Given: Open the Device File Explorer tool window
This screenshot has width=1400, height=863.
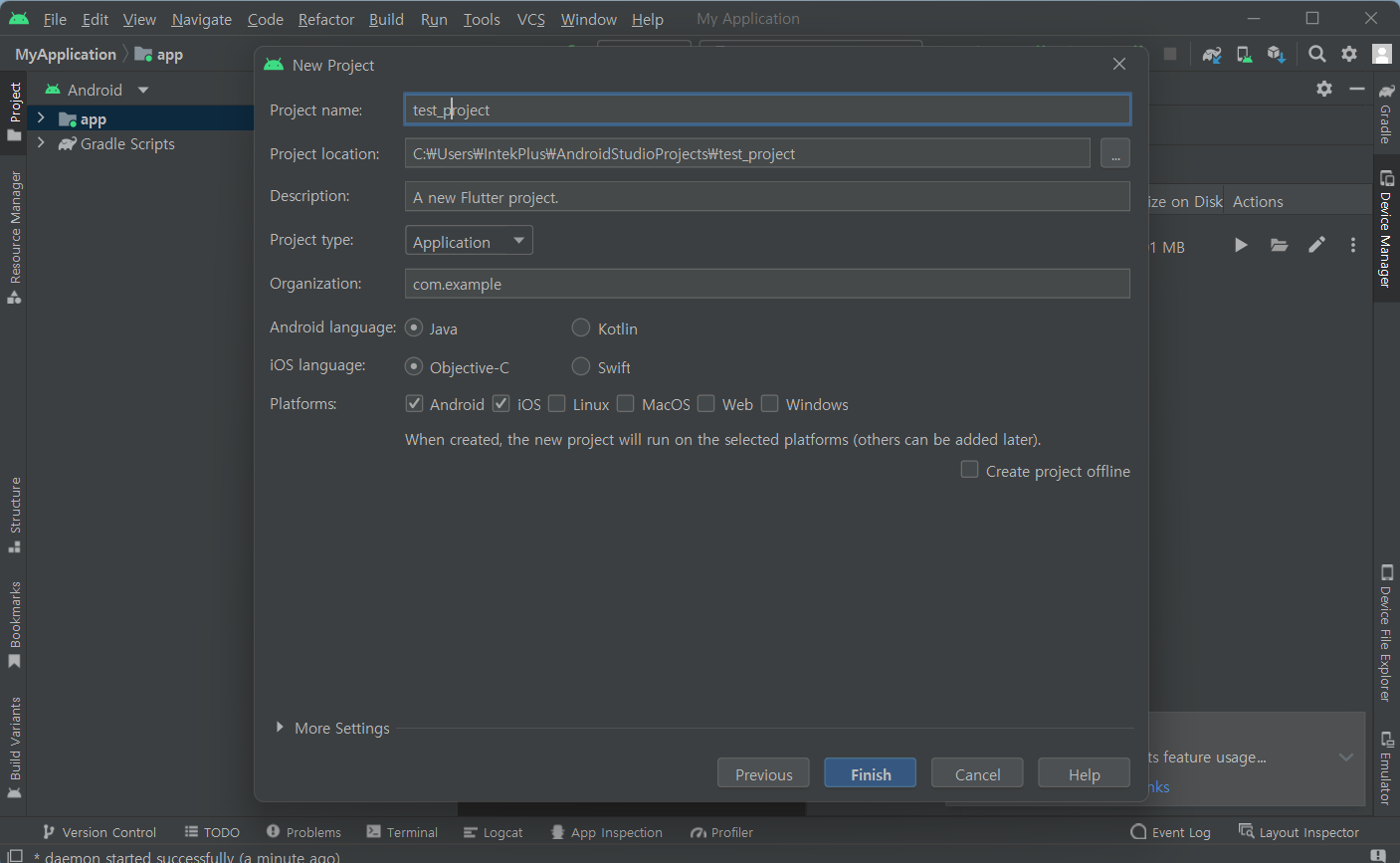Looking at the screenshot, I should click(x=1386, y=633).
